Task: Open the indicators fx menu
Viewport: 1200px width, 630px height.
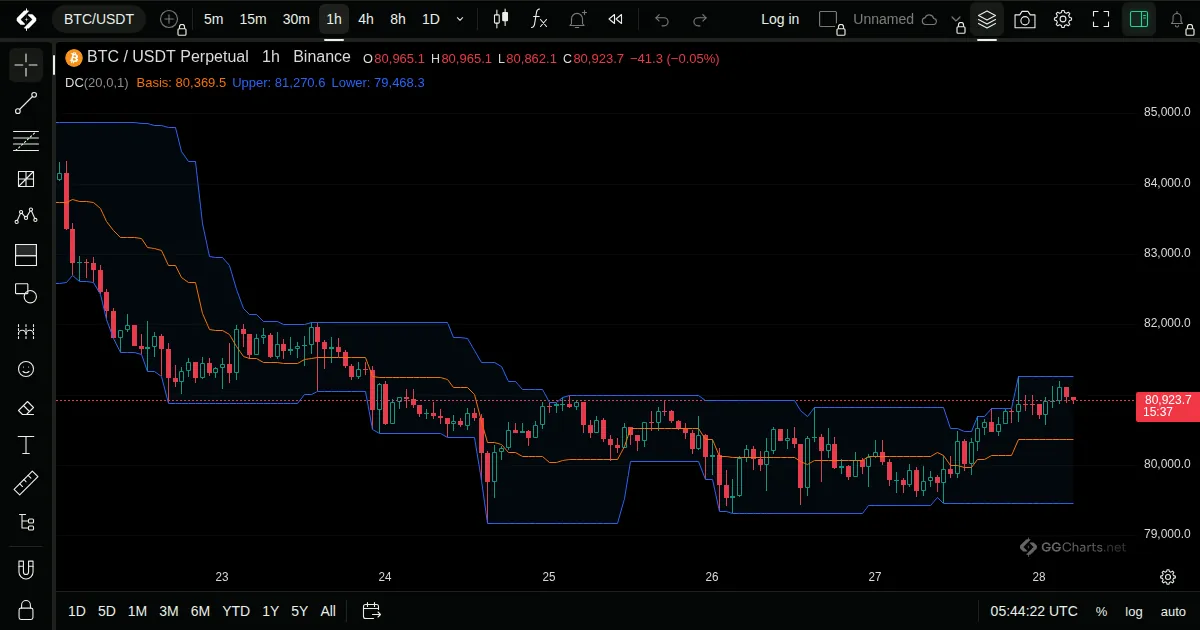Action: pyautogui.click(x=539, y=19)
